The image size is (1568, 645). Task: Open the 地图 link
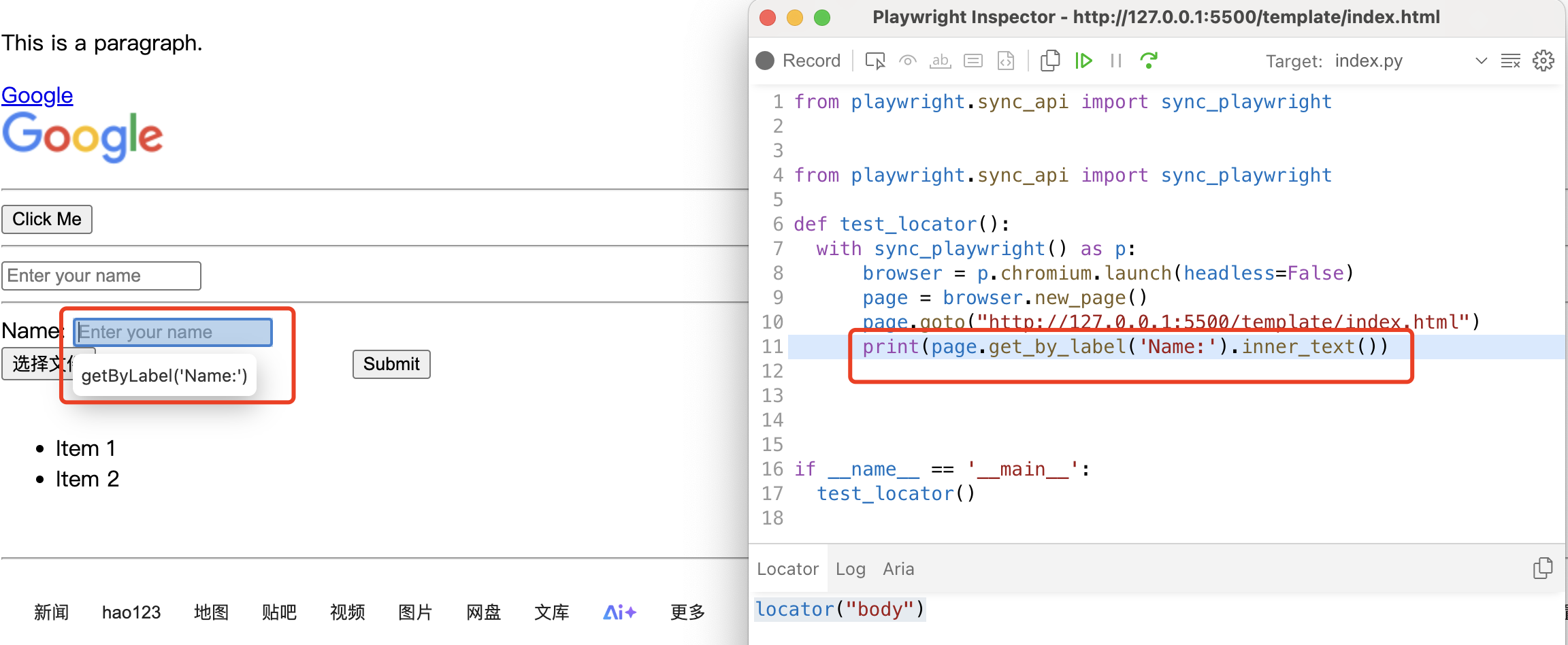[212, 612]
